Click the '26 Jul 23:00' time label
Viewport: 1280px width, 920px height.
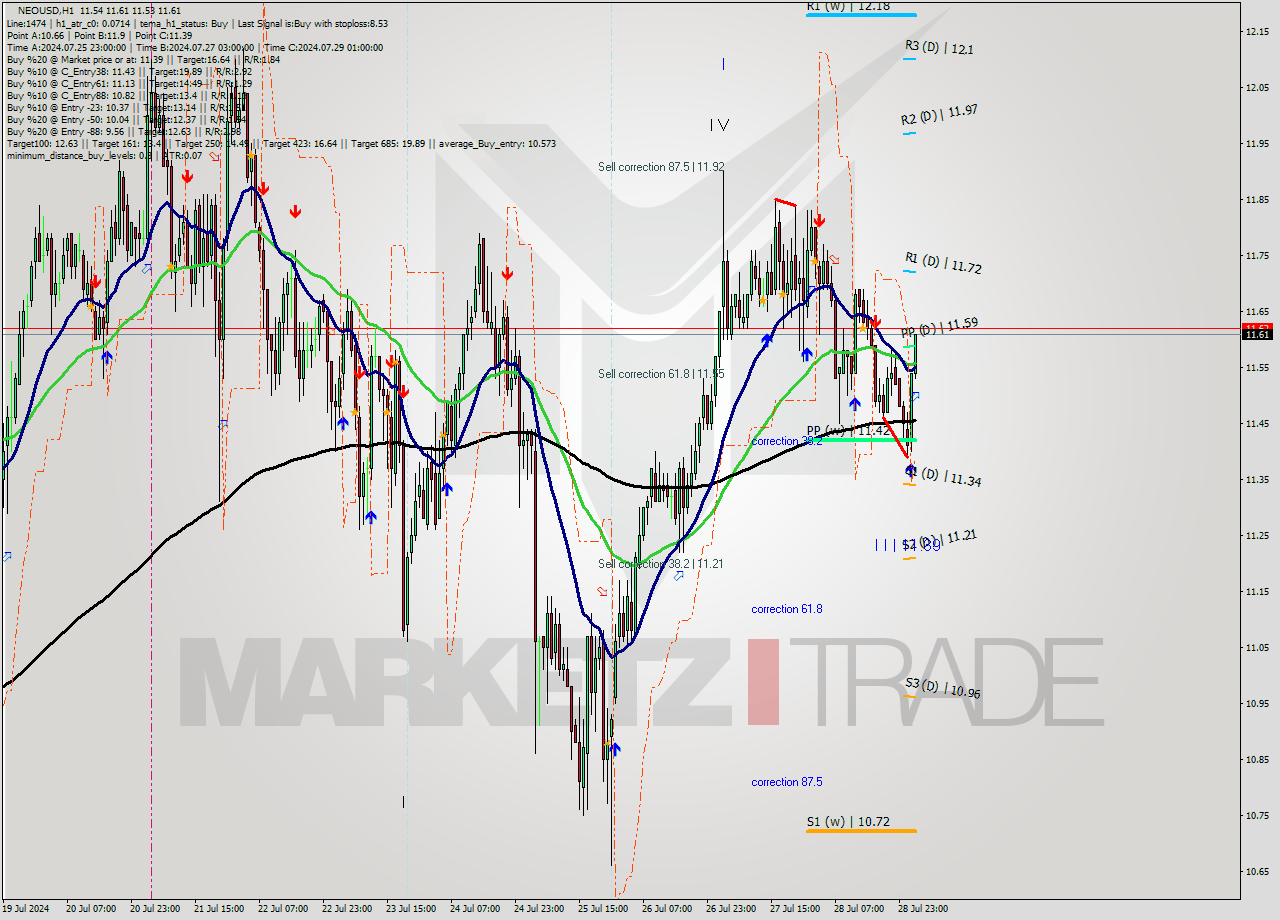pyautogui.click(x=731, y=909)
